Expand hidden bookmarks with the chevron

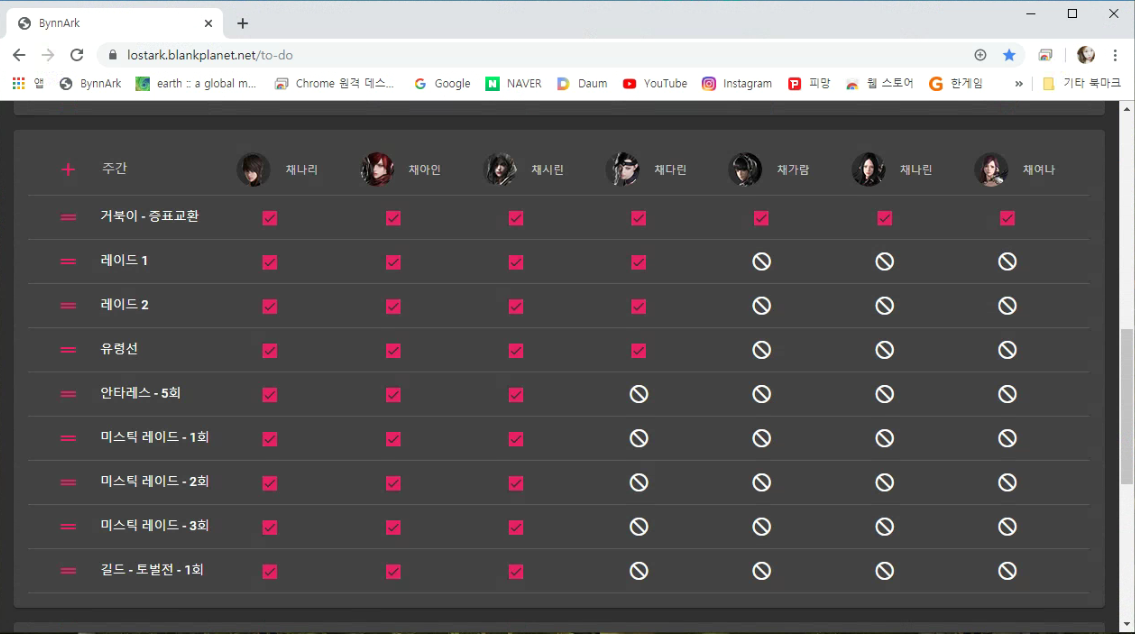click(1018, 83)
